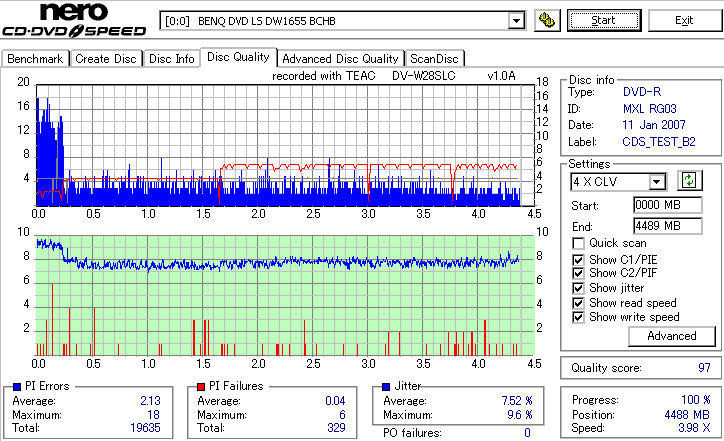Image resolution: width=724 pixels, height=441 pixels.
Task: Toggle Show write speed checkbox
Action: click(x=579, y=317)
